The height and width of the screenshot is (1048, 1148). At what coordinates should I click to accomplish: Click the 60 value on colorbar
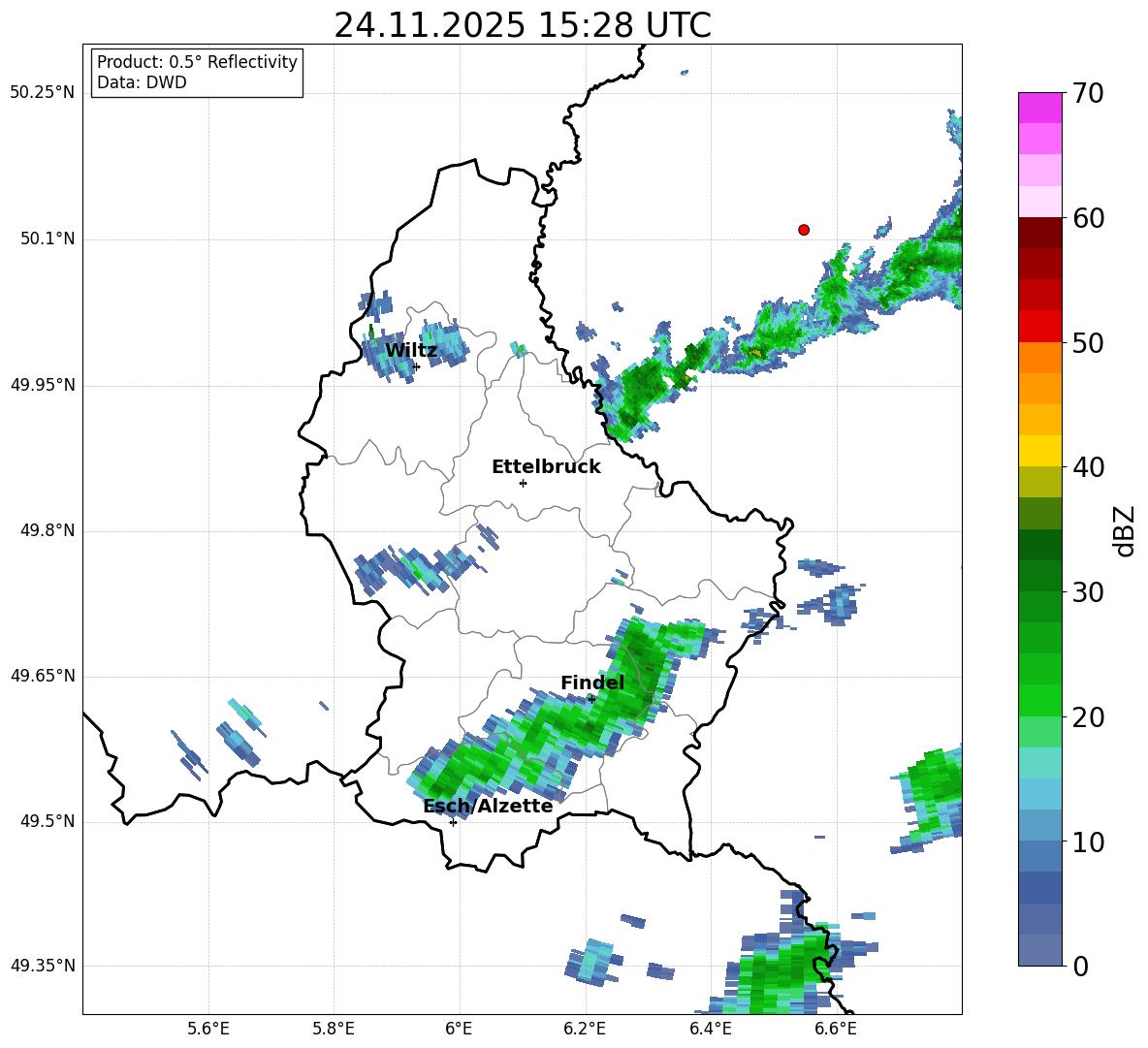1088,218
